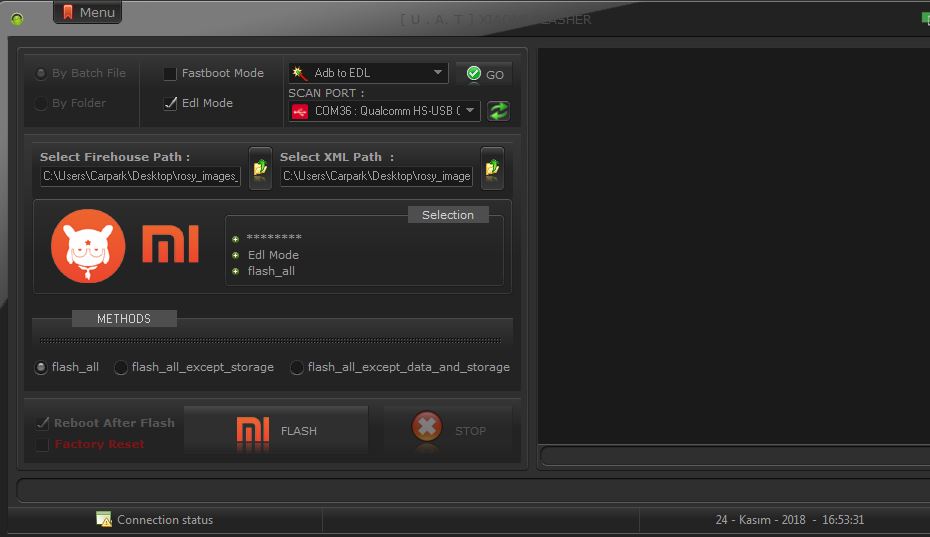This screenshot has width=930, height=537.
Task: Click the STOP button
Action: pos(448,431)
